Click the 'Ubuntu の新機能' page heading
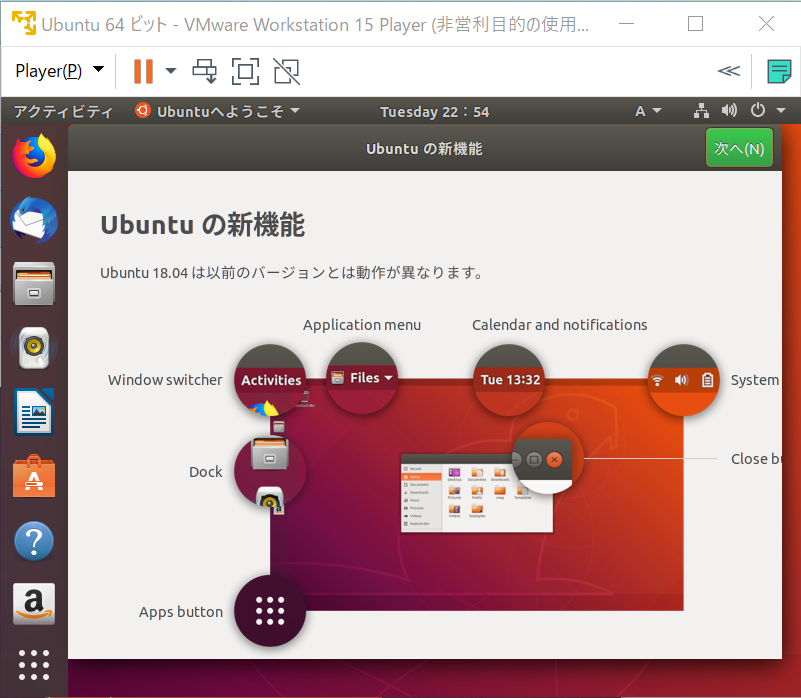Viewport: 801px width, 698px height. 202,224
